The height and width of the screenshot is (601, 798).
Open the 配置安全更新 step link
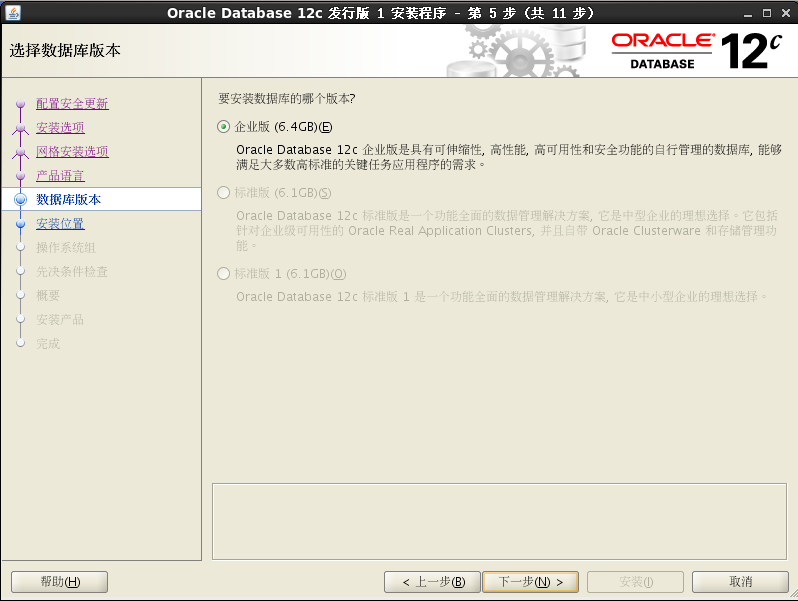(72, 104)
